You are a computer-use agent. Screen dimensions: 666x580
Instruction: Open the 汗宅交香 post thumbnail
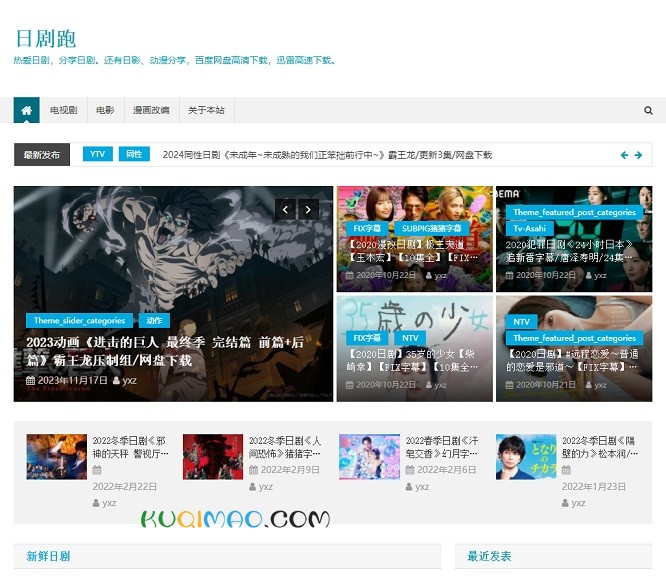[370, 457]
